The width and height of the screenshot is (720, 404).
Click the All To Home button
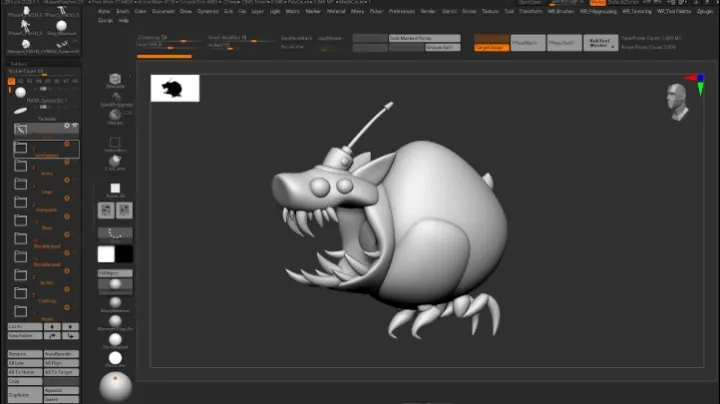pos(25,372)
